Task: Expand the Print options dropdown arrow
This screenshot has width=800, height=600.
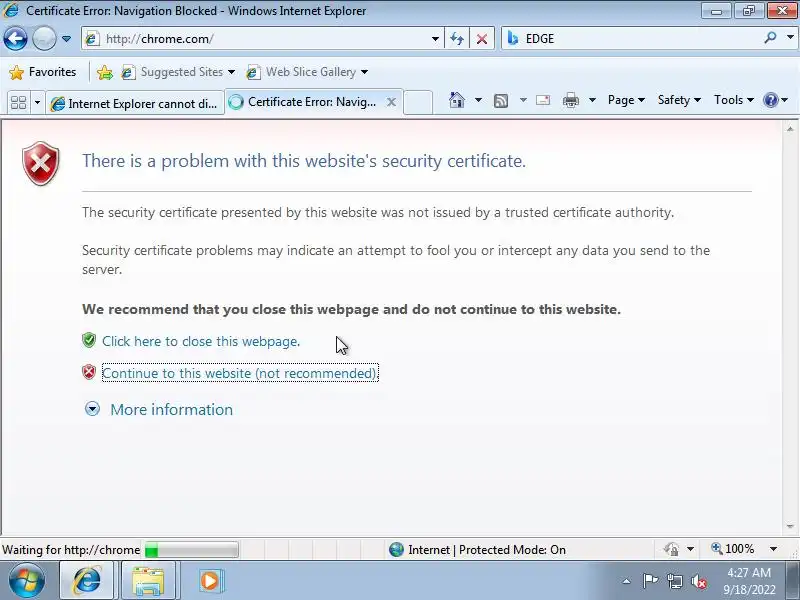Action: (592, 100)
